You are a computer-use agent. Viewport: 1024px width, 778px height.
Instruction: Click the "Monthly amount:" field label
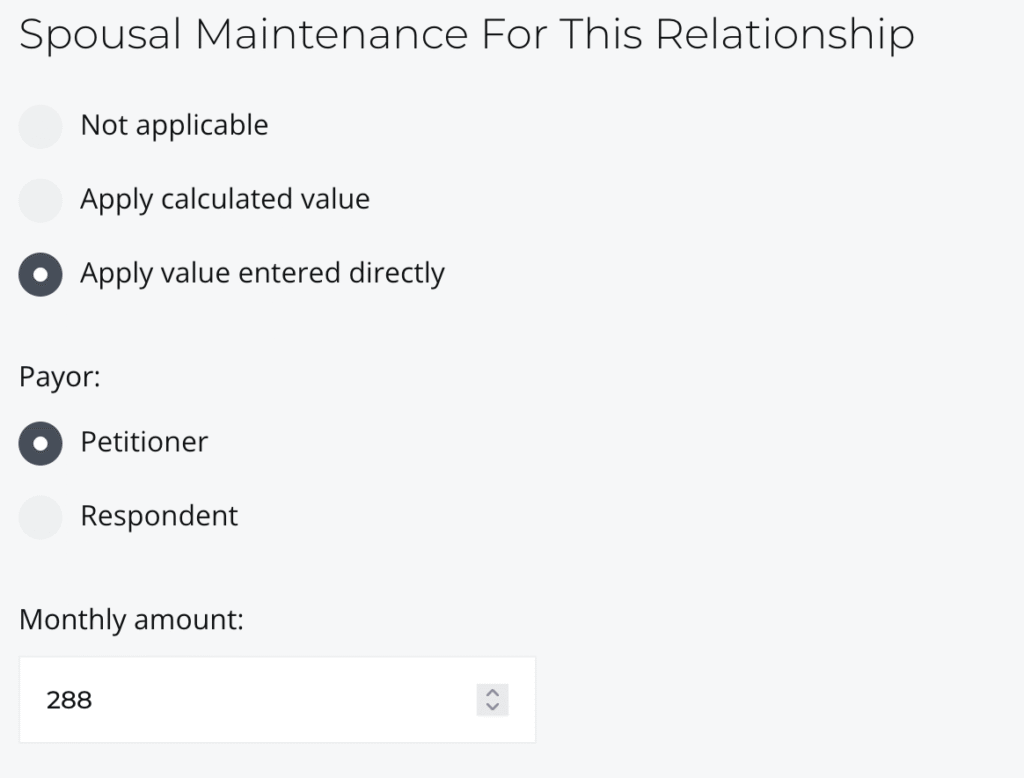tap(131, 620)
